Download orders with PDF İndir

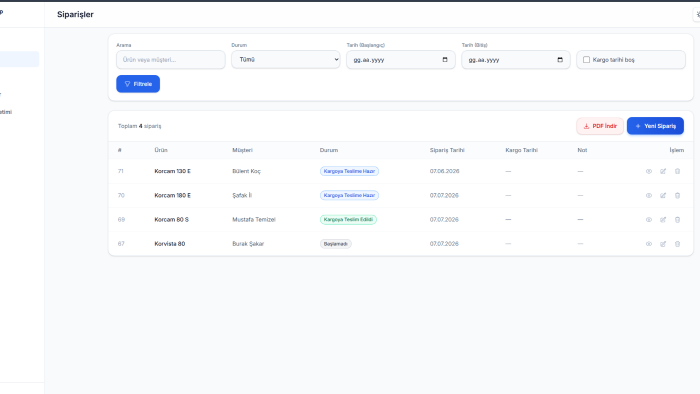pos(600,126)
